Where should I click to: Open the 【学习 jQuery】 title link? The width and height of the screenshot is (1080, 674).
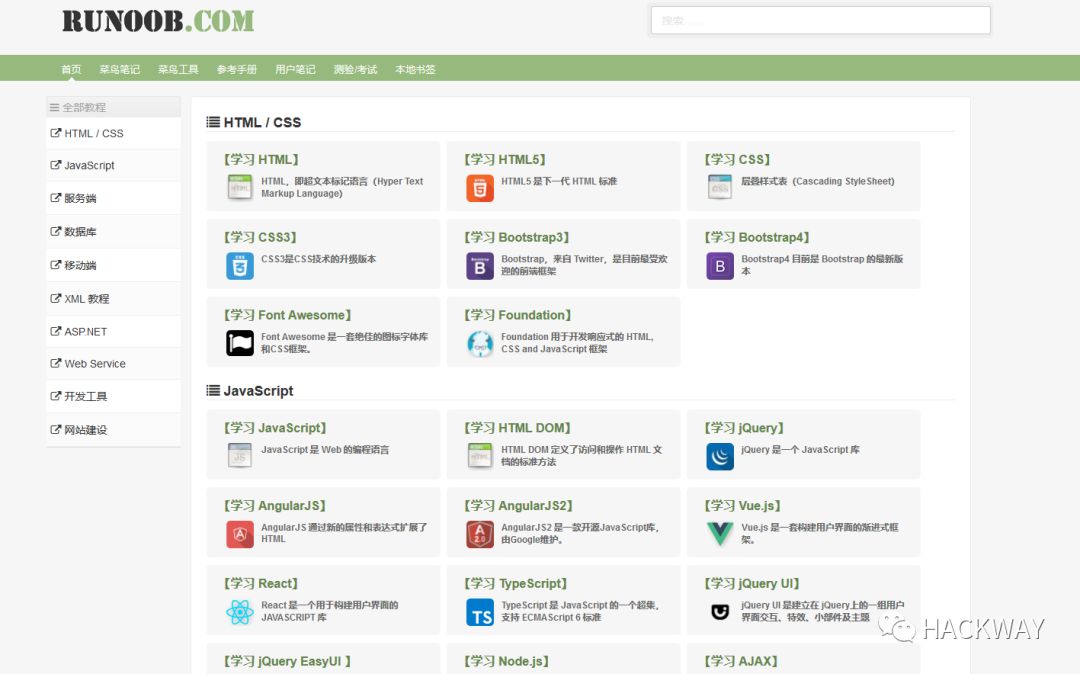[744, 428]
